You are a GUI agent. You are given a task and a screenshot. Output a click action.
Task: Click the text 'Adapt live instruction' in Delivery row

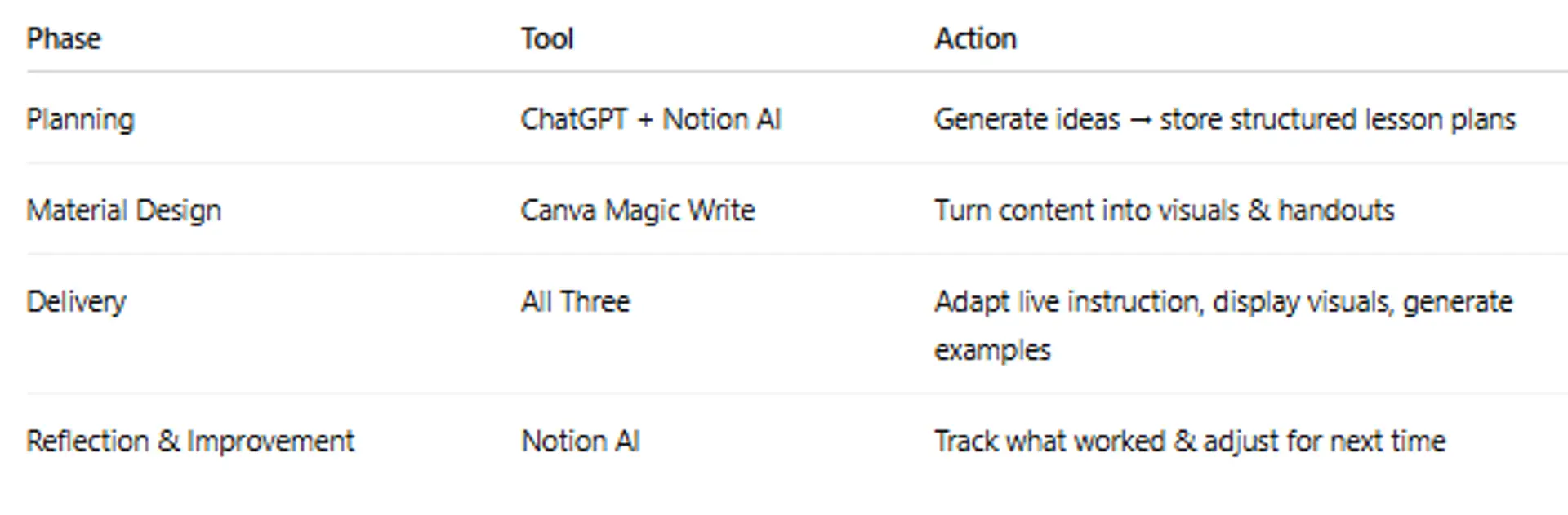(x=1068, y=302)
